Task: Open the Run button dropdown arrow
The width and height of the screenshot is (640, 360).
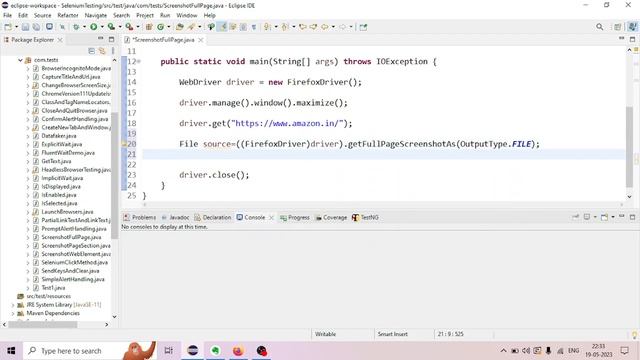Action: 102,27
